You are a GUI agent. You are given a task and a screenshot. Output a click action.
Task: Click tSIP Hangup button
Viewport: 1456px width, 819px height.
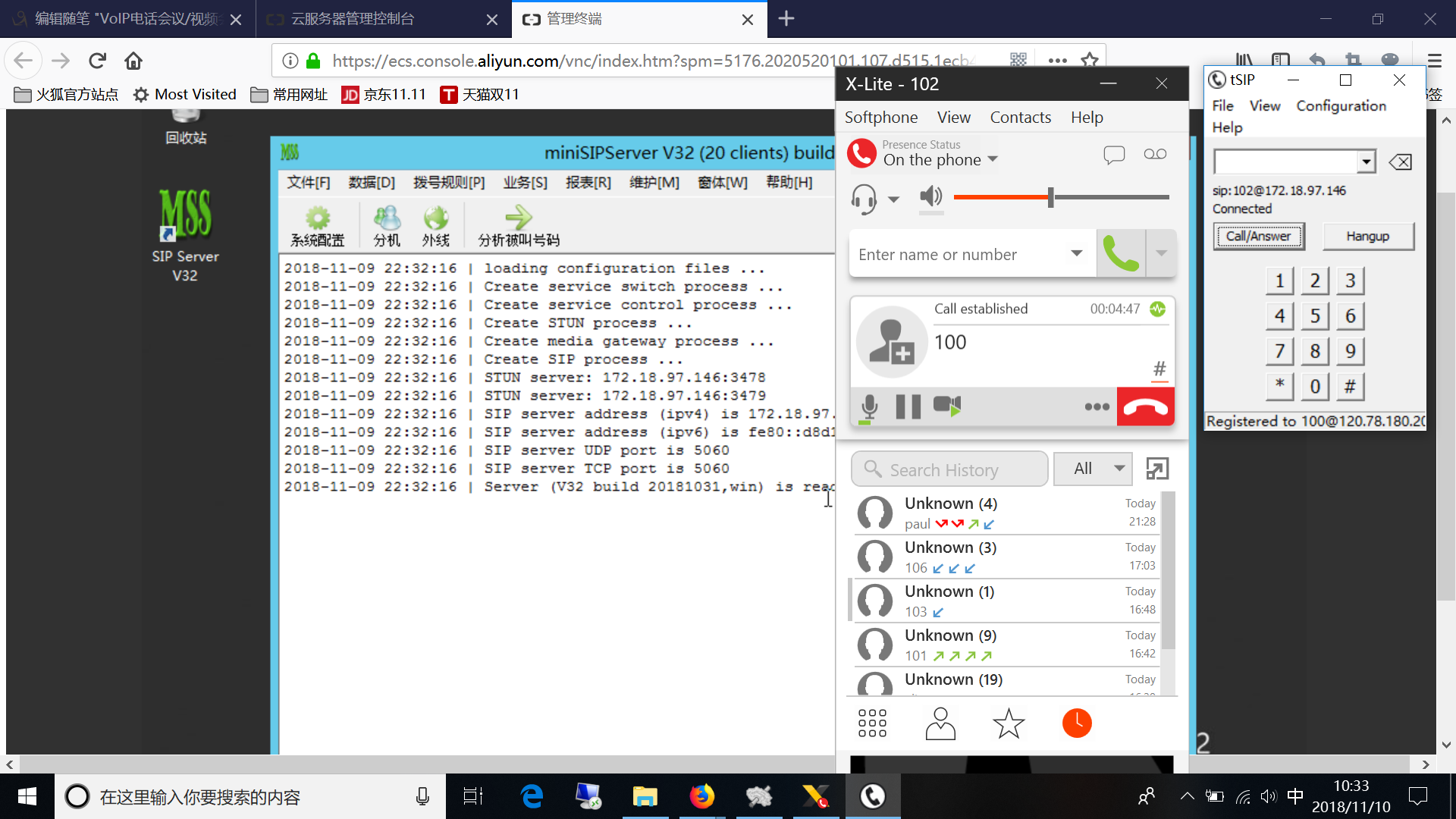pos(1368,236)
